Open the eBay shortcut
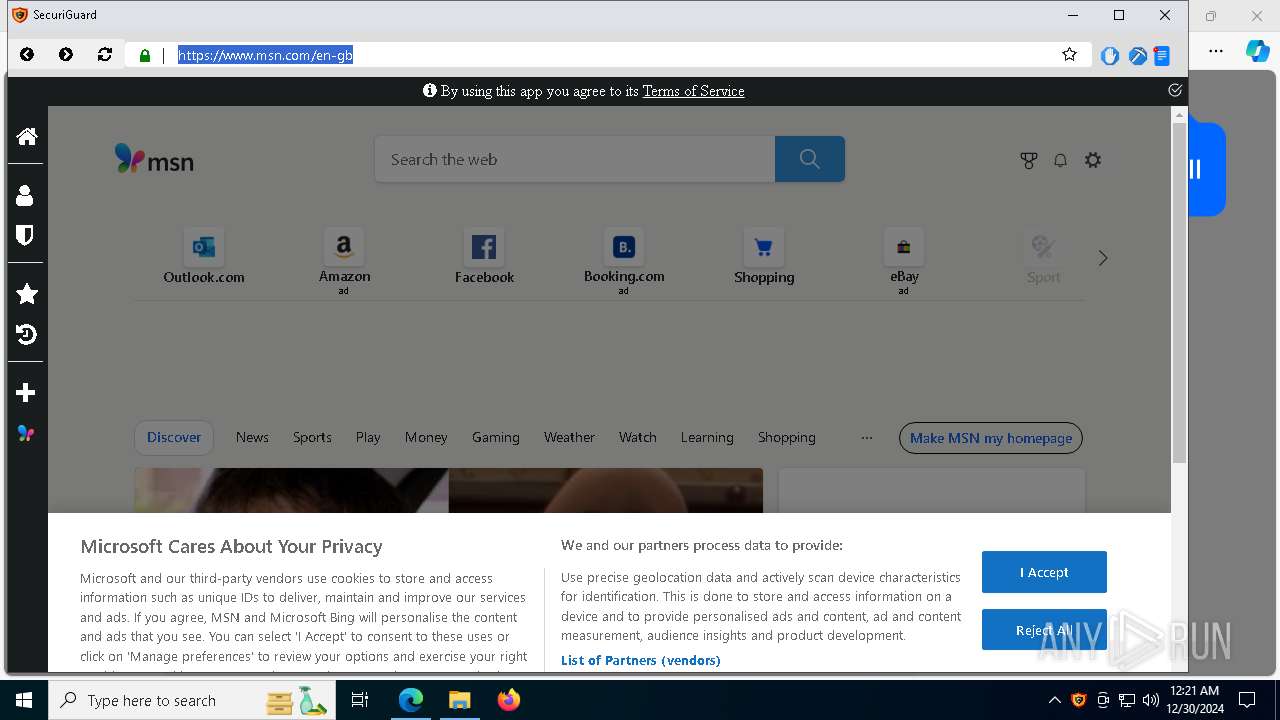This screenshot has height=720, width=1280. (x=904, y=260)
